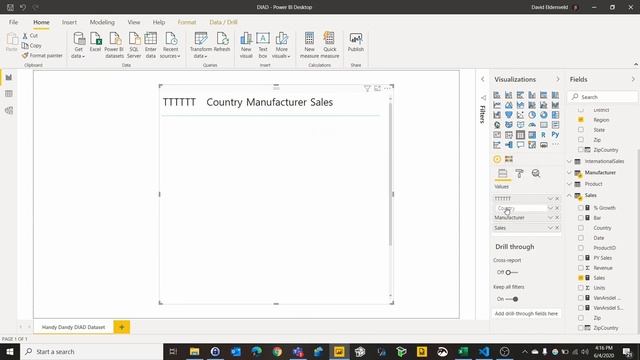Publish the report
Viewport: 640px width, 360px height.
(356, 42)
